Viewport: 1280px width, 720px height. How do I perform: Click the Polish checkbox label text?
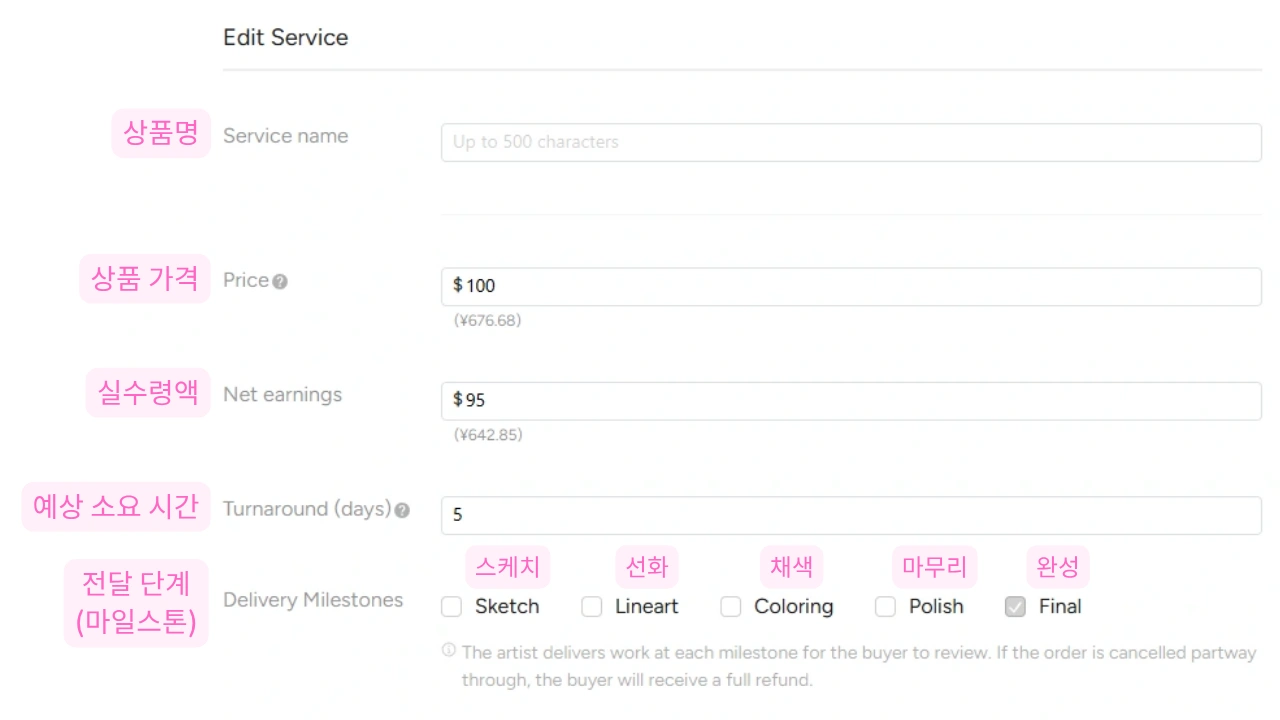coord(936,606)
